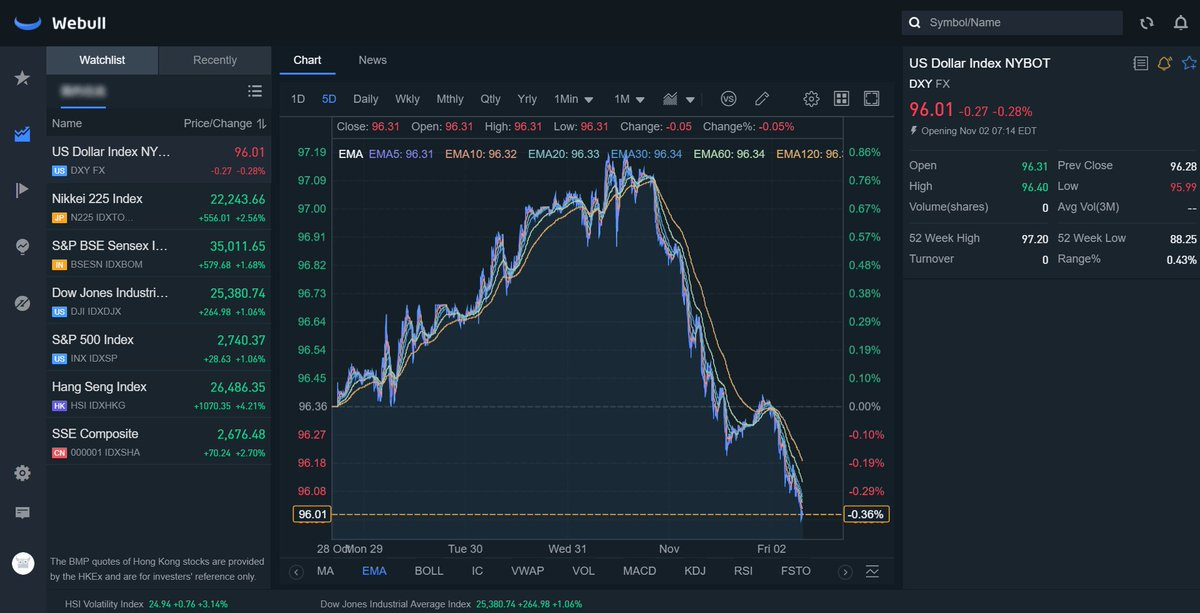Open the chart type dropdown
Screen dimensions: 1200x613
coord(679,99)
